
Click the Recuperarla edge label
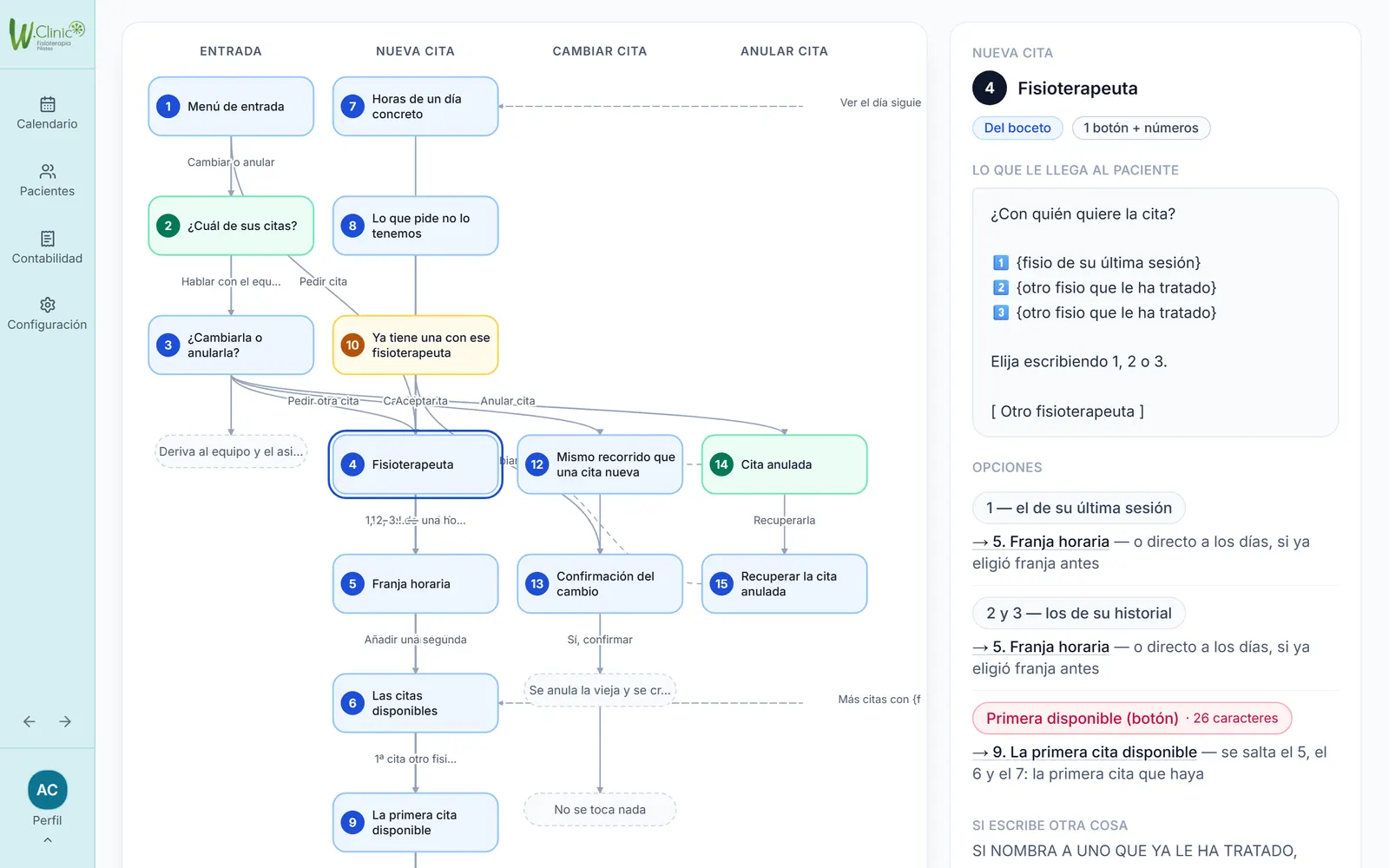(x=785, y=520)
